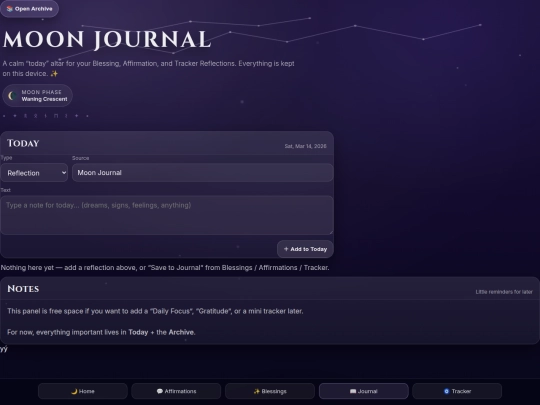
Task: Click the note text area for today
Action: point(167,215)
